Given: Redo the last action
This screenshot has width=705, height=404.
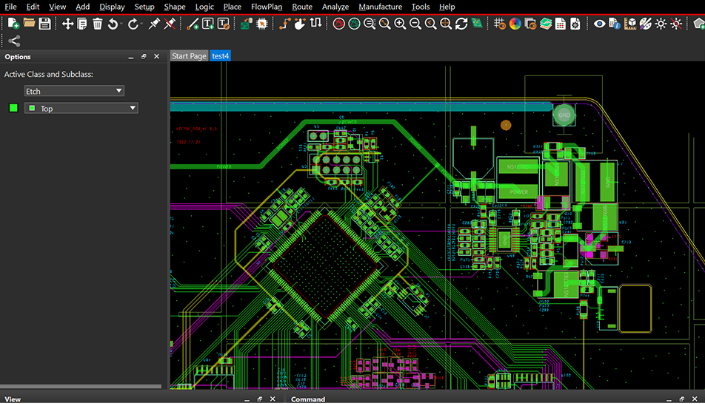Looking at the screenshot, I should pyautogui.click(x=133, y=24).
